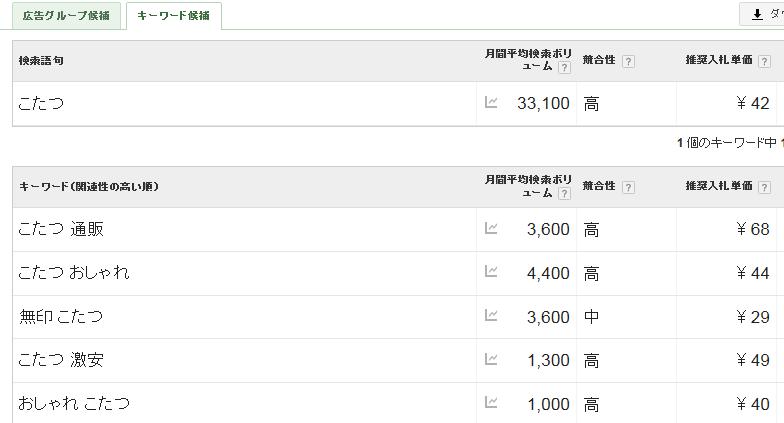Click help icon beside top 推奨入札単価 header

pos(764,62)
